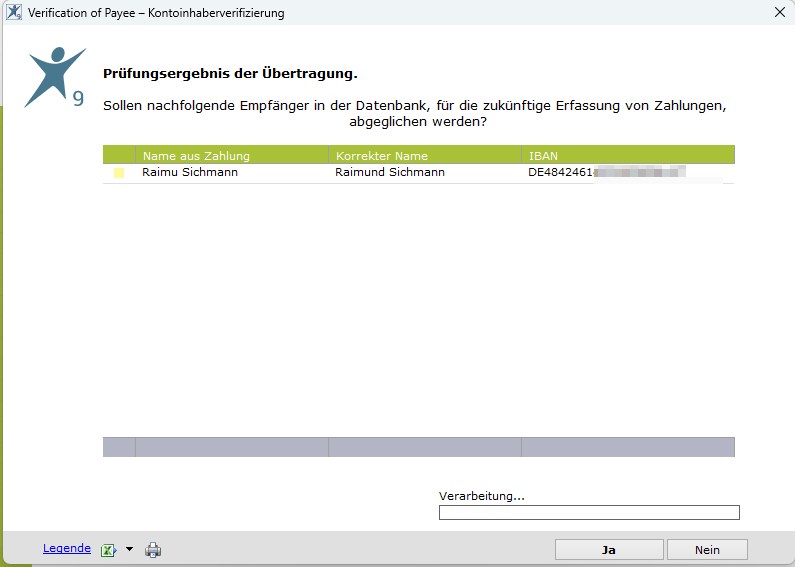Screen dimensions: 795x567
Task: Select the IBAN cell starting with DE4842461
Action: (x=606, y=173)
